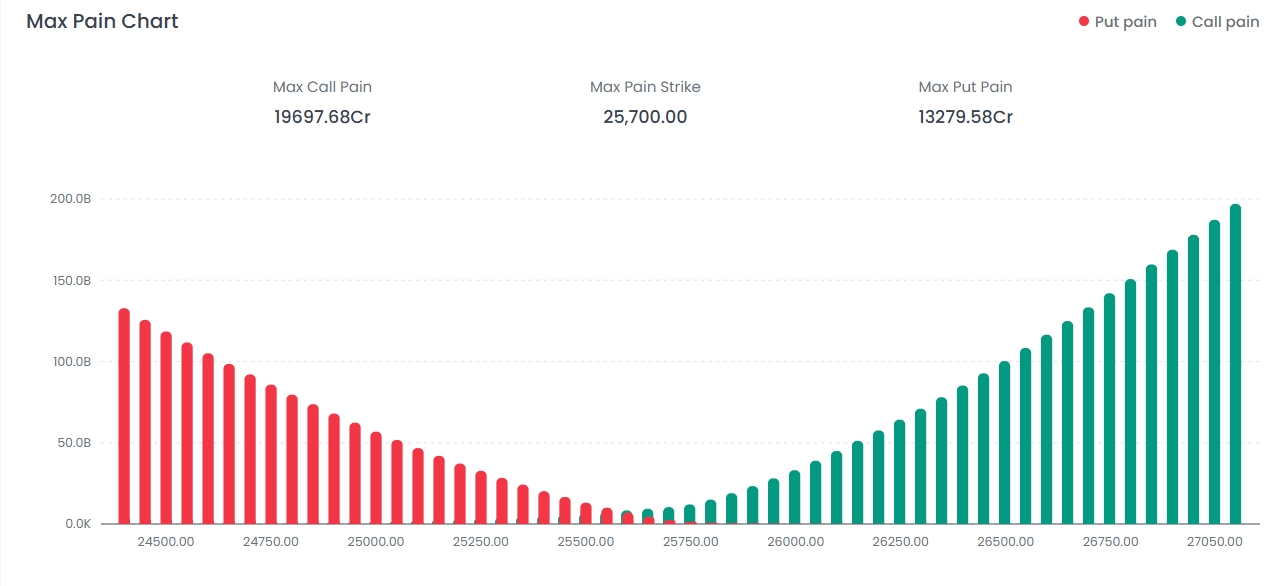
Task: Toggle the Put pain legend series
Action: (1125, 22)
